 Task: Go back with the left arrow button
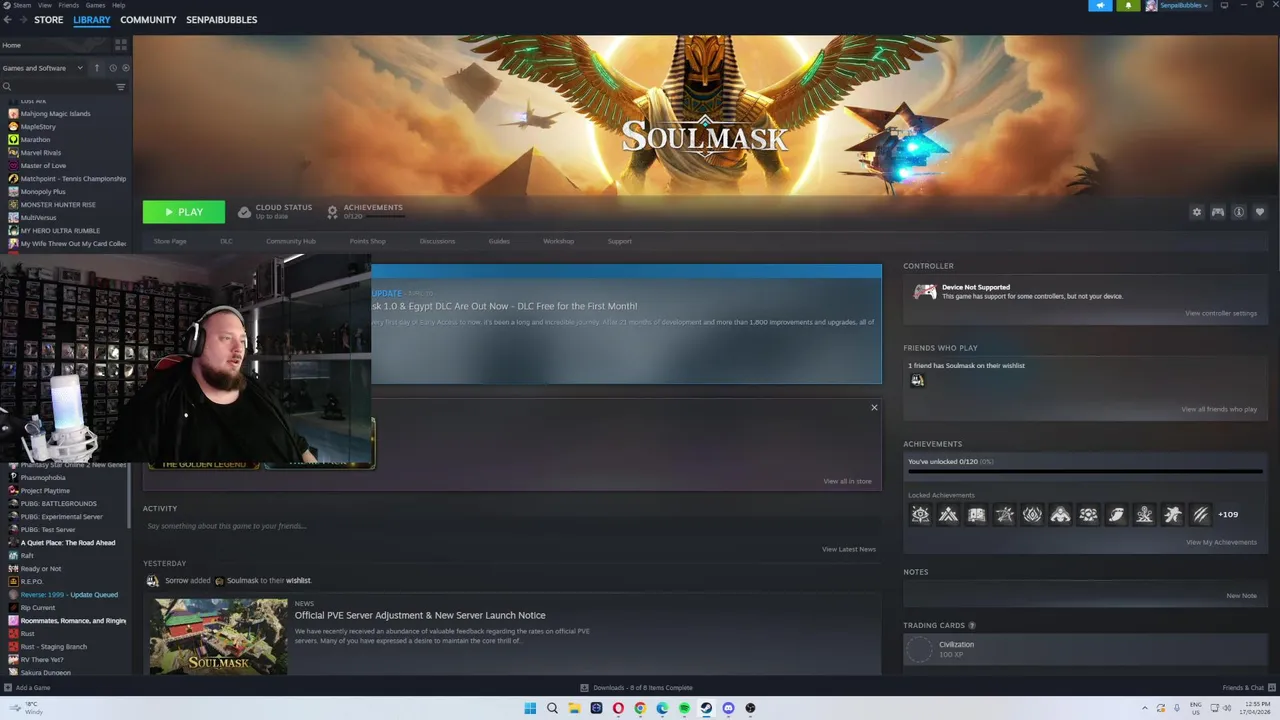tap(8, 20)
